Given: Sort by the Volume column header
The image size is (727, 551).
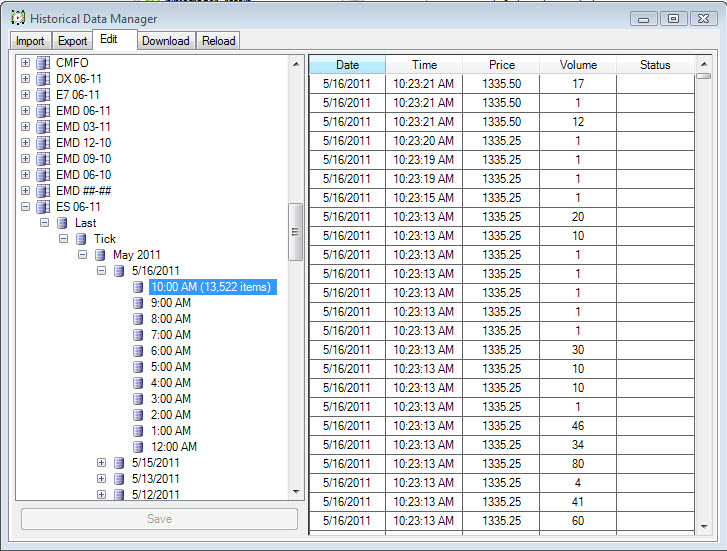Looking at the screenshot, I should (x=578, y=65).
